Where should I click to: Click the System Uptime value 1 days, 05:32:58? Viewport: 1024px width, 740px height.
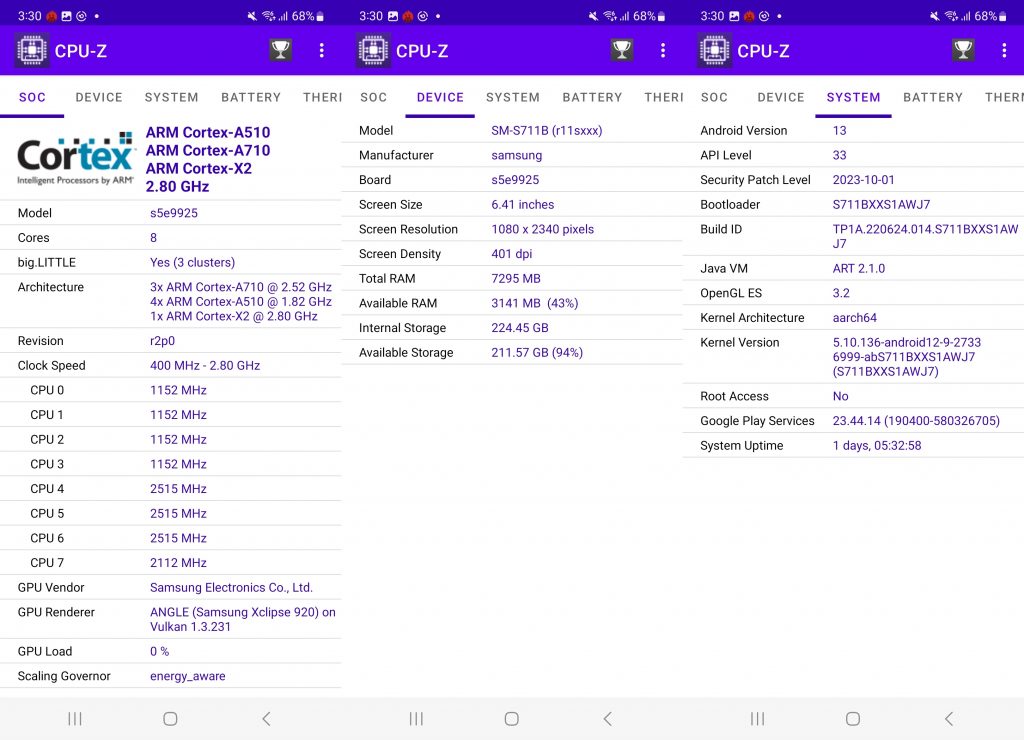point(877,445)
